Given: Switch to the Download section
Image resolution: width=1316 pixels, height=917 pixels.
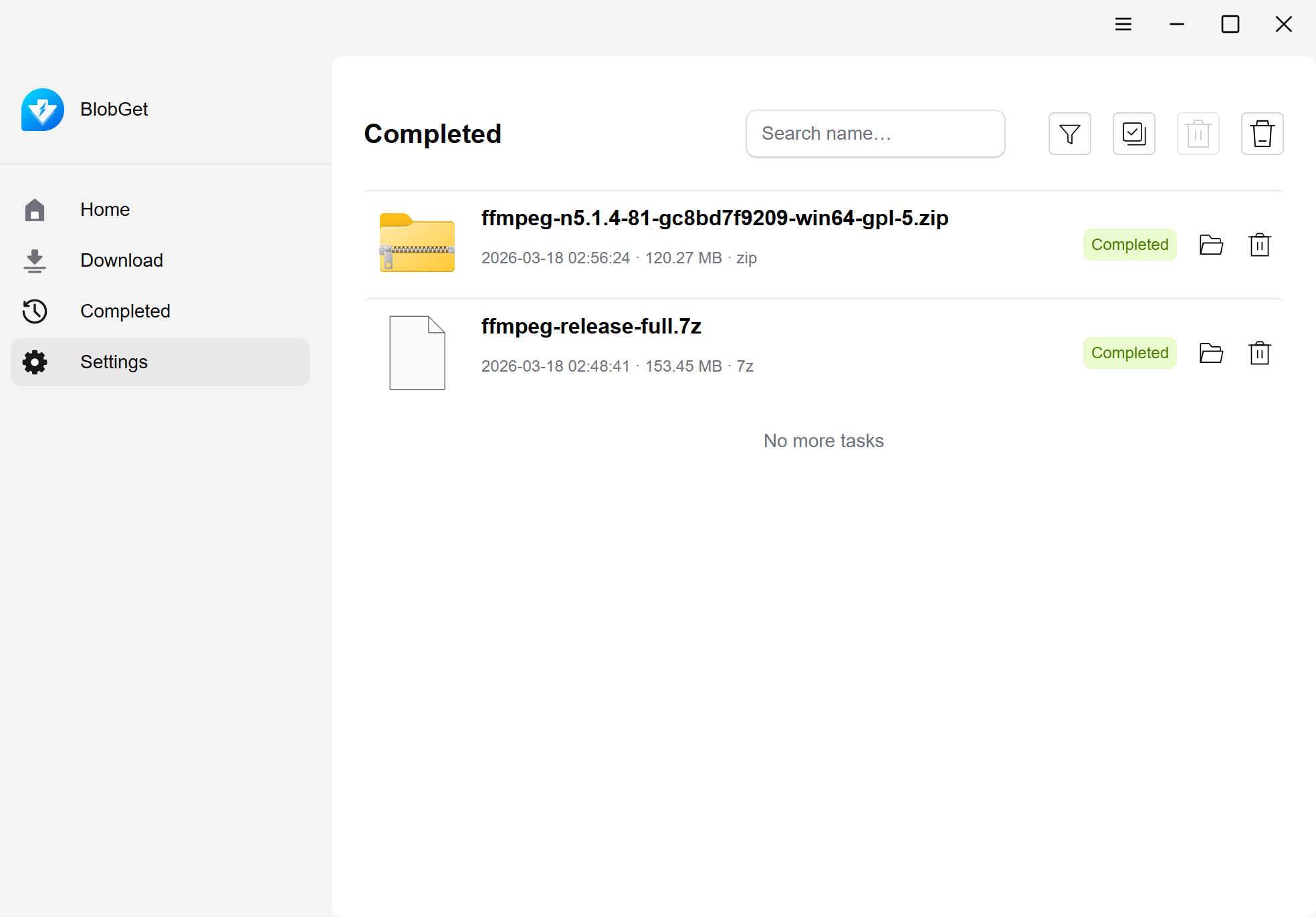Looking at the screenshot, I should (122, 260).
